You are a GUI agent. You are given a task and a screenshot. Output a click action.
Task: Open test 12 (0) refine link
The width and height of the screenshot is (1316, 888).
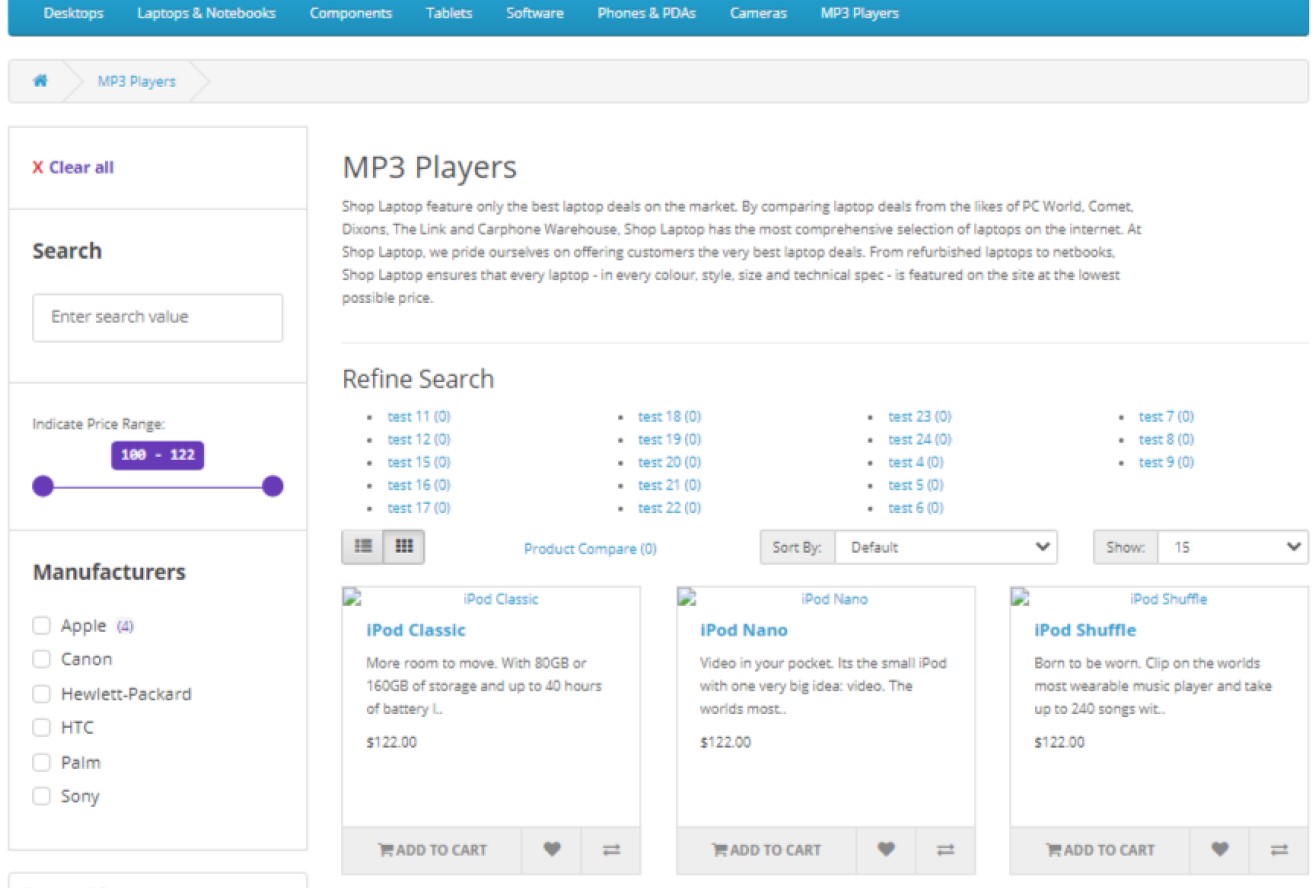pyautogui.click(x=419, y=440)
